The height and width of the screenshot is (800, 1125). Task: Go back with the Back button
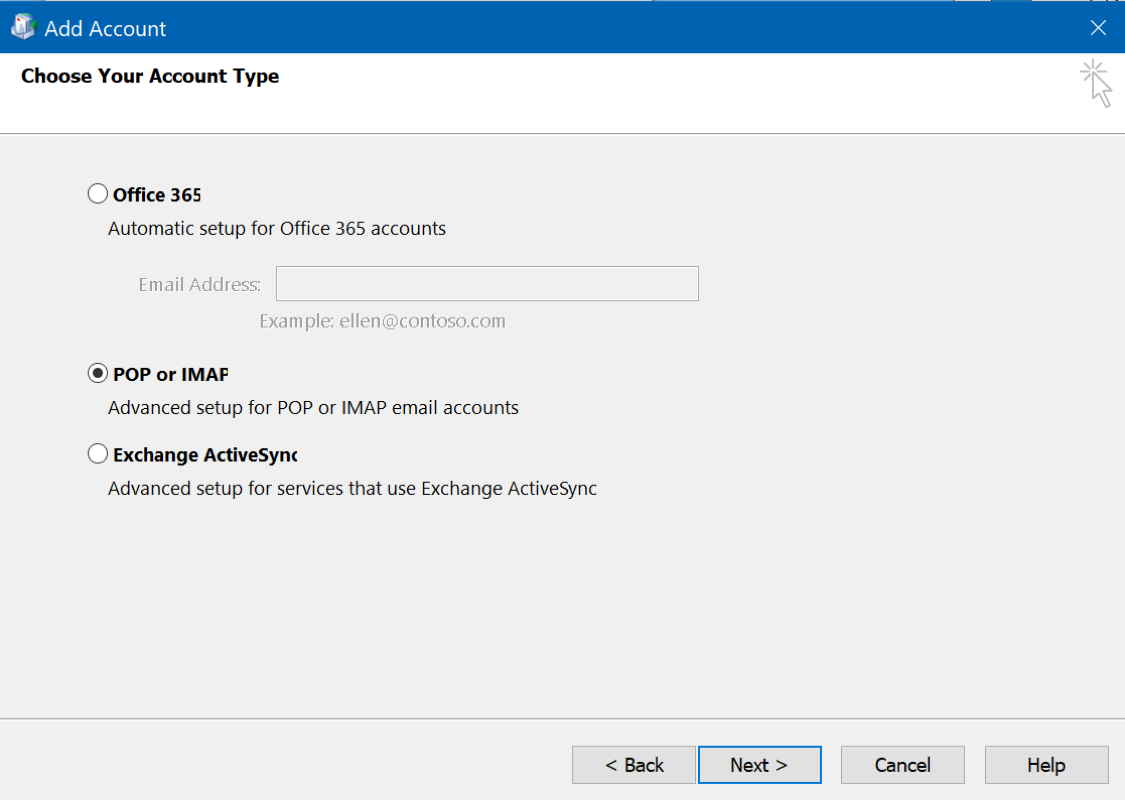(x=634, y=765)
